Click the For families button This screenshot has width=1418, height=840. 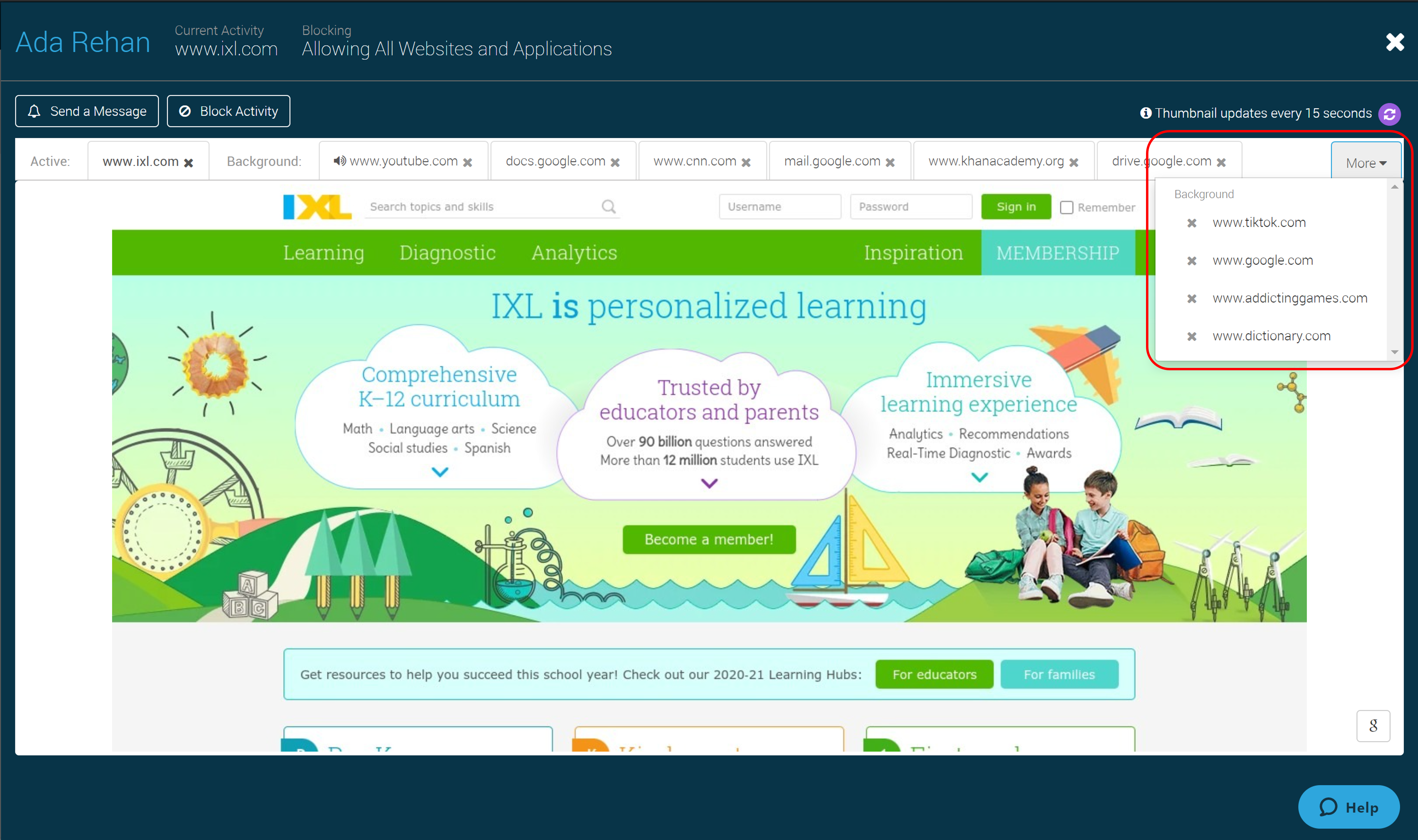pos(1059,674)
